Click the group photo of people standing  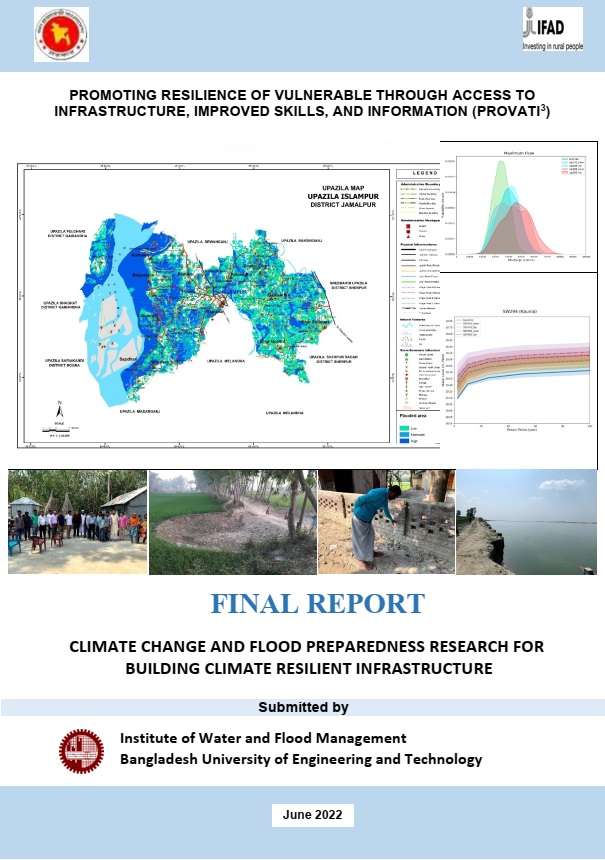[x=76, y=520]
